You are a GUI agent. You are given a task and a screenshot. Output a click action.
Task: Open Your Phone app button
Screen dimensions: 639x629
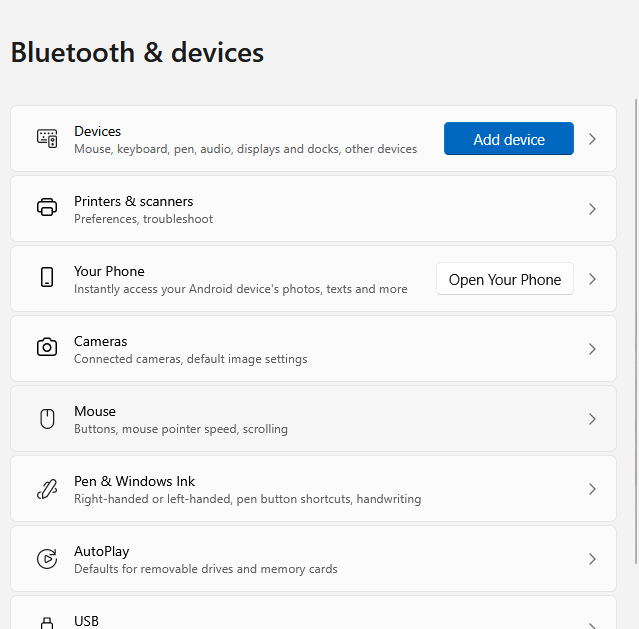tap(505, 279)
